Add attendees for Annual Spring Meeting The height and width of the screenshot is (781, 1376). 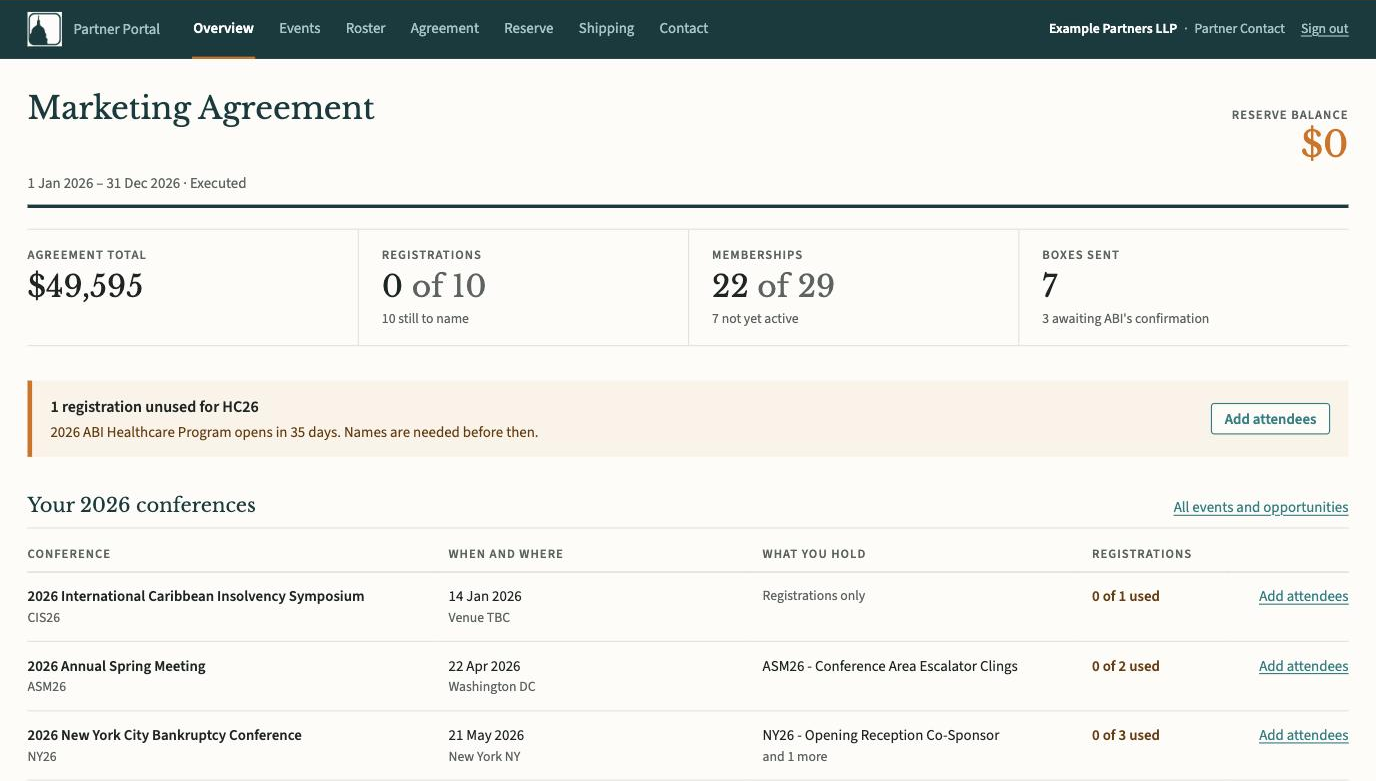click(x=1303, y=666)
